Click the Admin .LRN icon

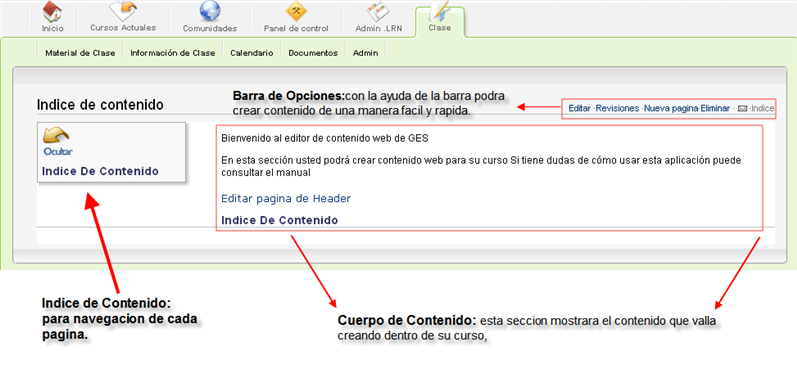(x=378, y=11)
